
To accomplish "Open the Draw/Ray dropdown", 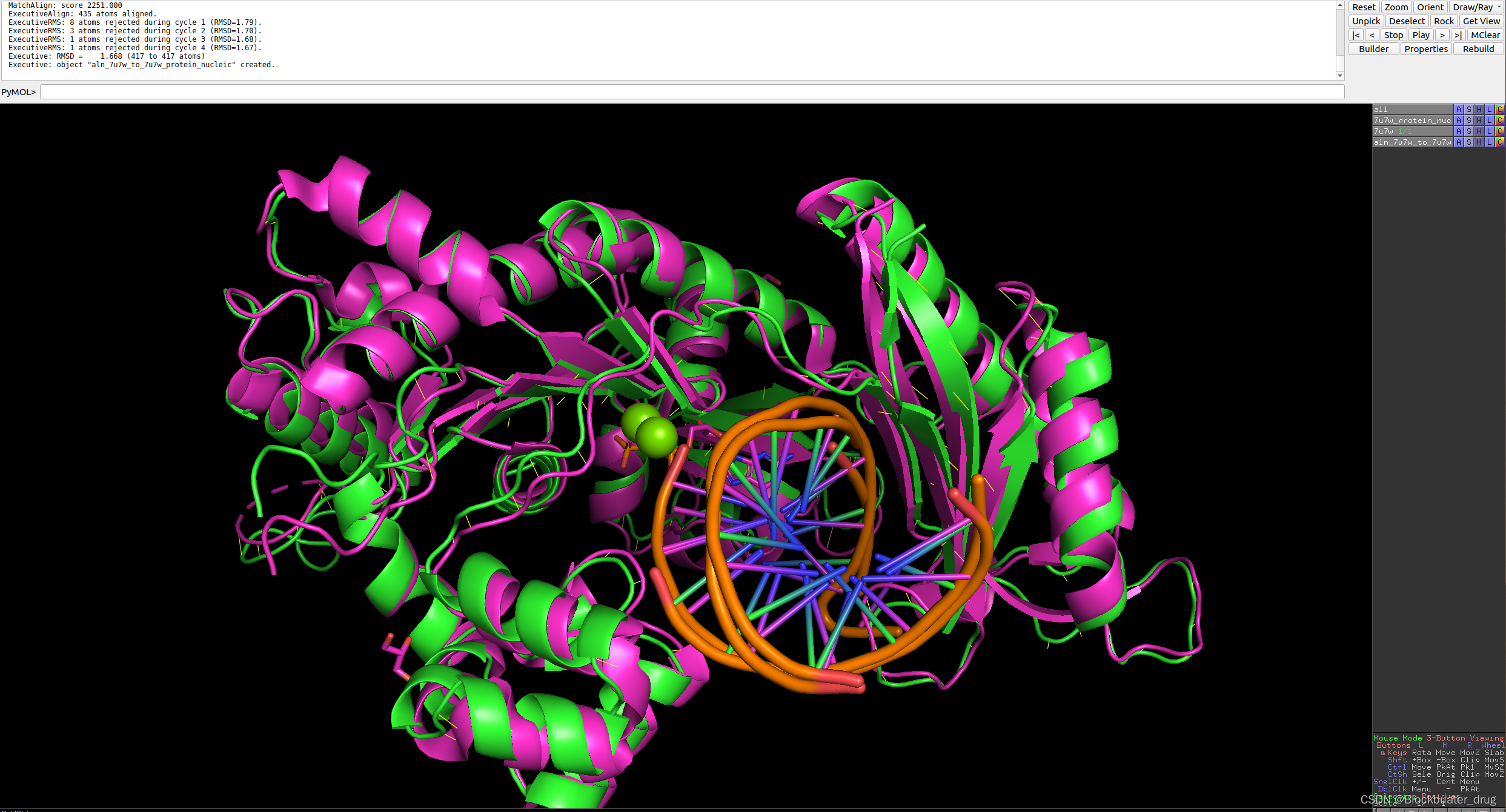I will [x=1476, y=7].
